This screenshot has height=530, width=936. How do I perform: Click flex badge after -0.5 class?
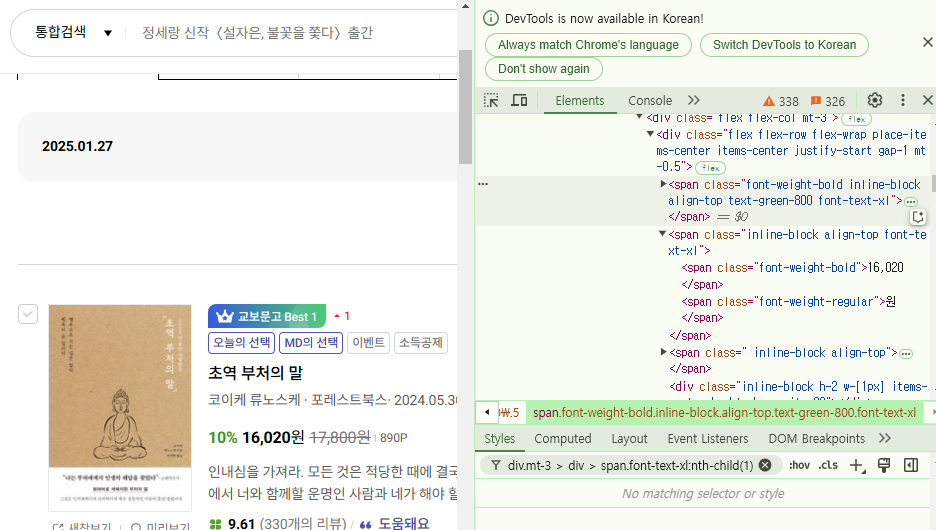(710, 168)
